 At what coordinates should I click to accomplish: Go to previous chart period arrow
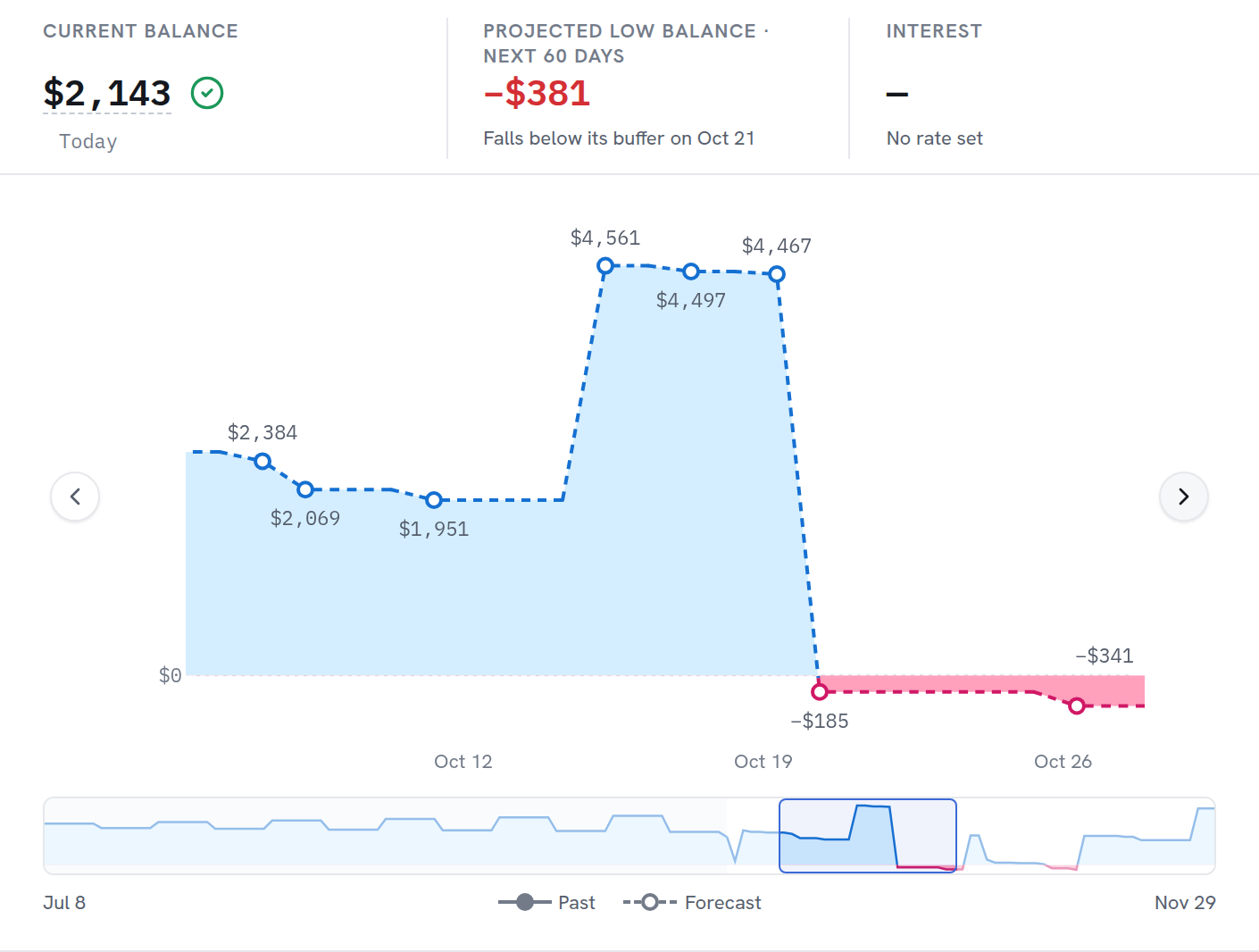(x=75, y=497)
